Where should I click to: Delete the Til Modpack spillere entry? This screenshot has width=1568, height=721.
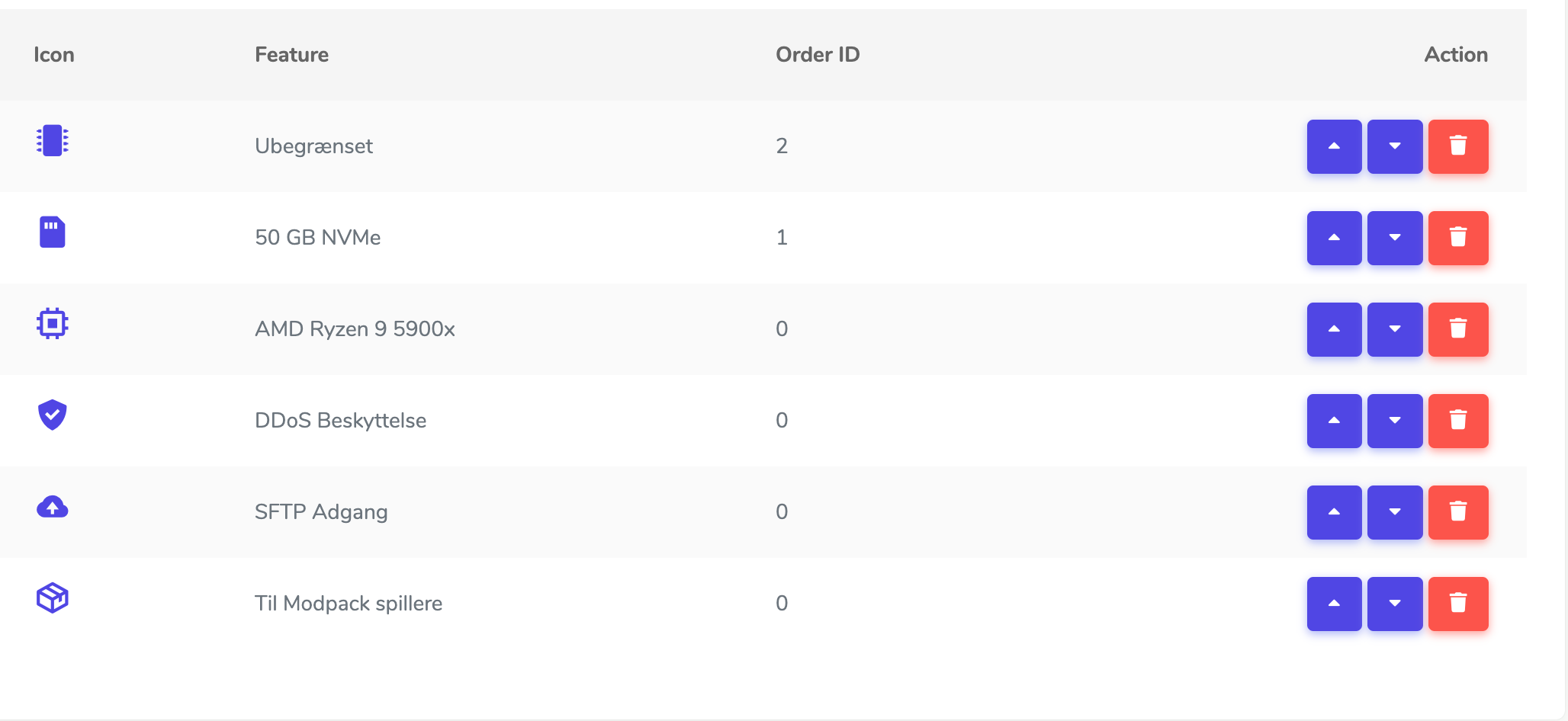[1457, 604]
